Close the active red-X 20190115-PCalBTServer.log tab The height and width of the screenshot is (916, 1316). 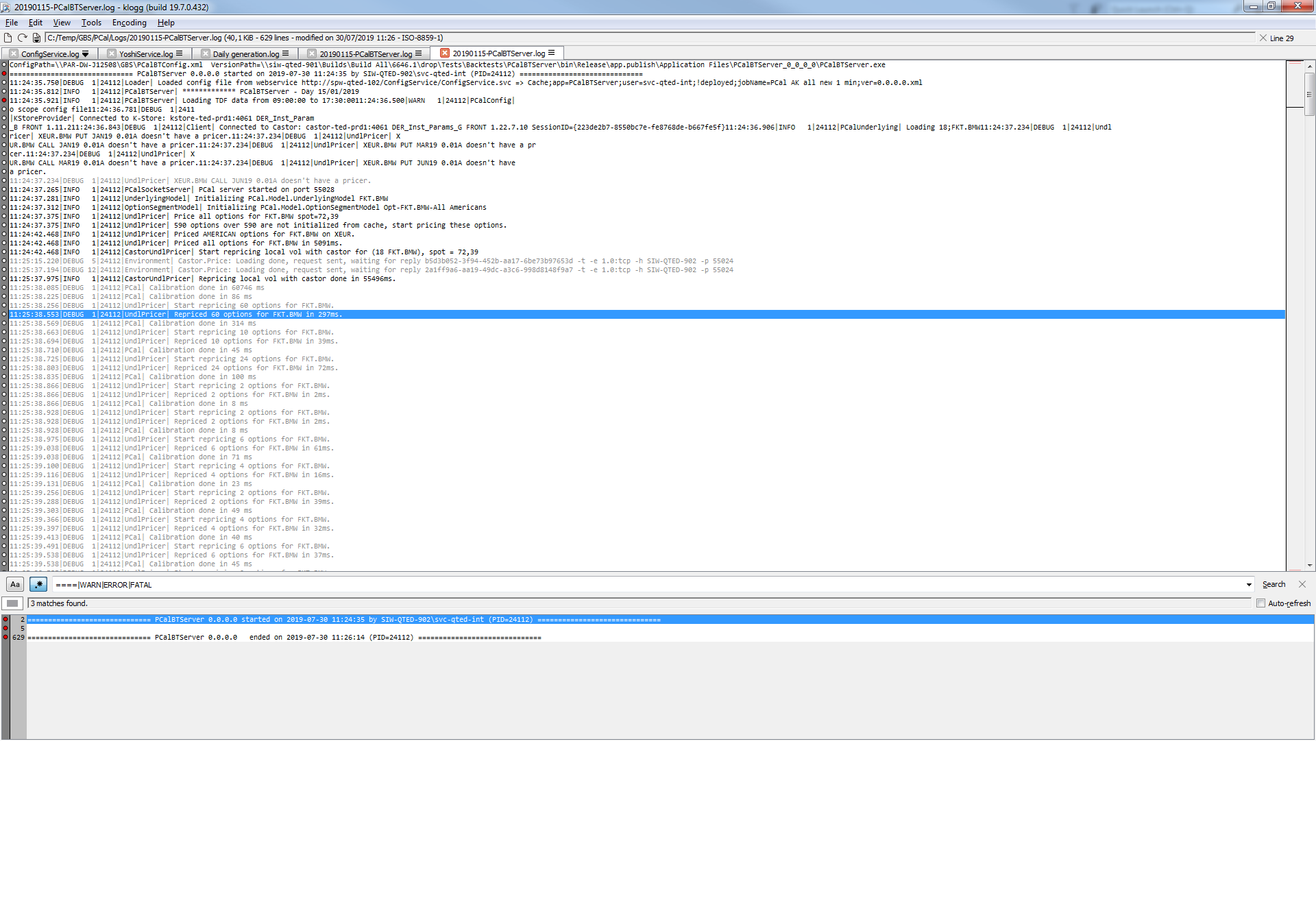(x=445, y=53)
